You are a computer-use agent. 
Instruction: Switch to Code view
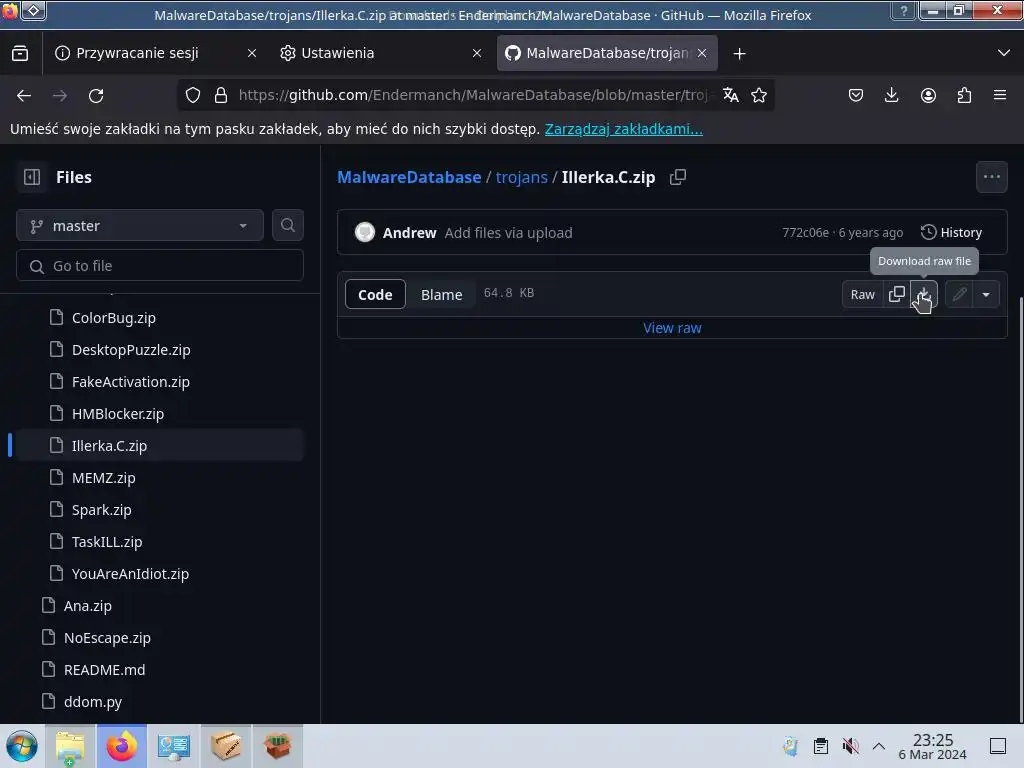tap(375, 295)
